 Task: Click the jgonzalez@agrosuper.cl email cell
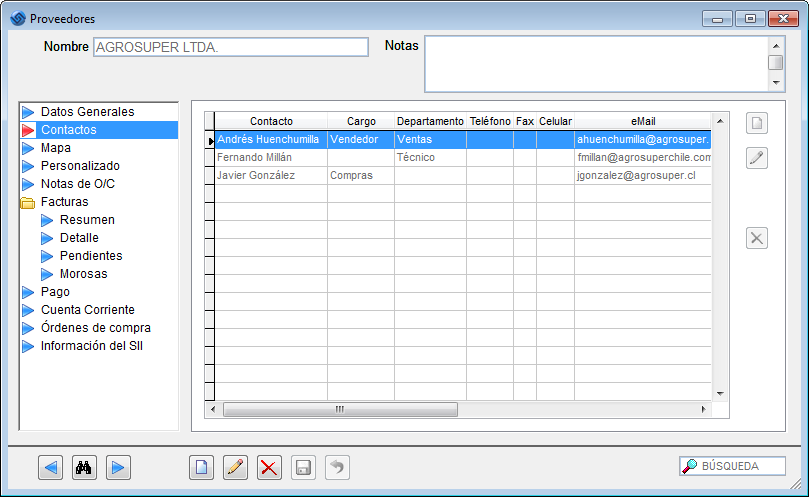point(643,175)
